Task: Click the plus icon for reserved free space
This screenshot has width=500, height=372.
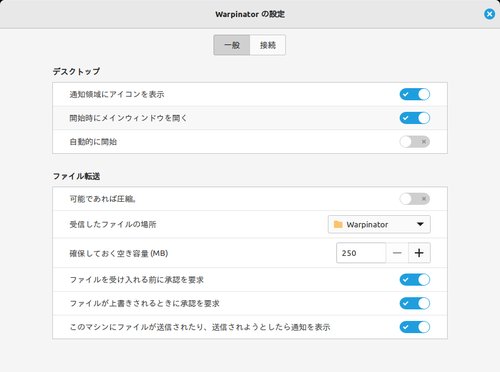Action: [x=419, y=253]
